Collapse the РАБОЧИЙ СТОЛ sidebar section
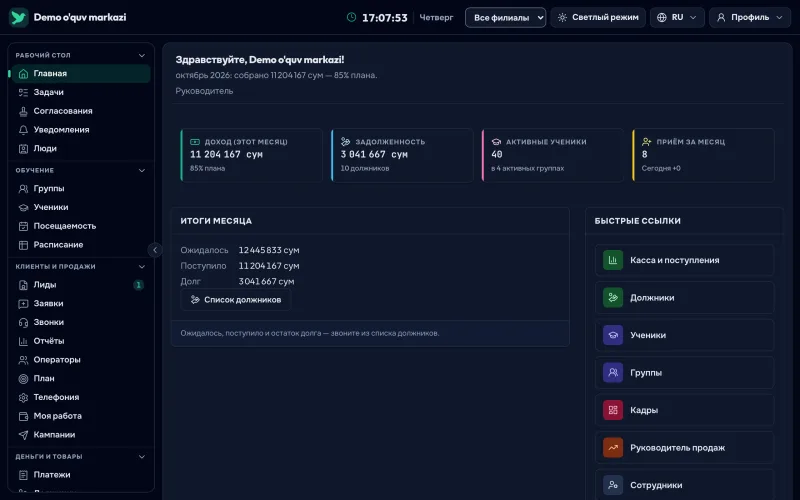The width and height of the screenshot is (800, 500). 142,56
